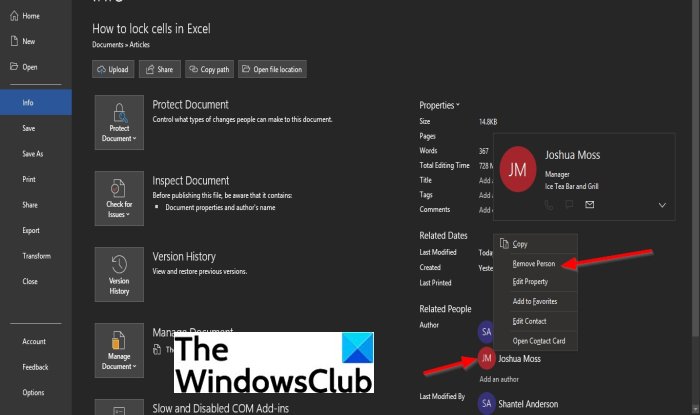
Task: Click the Add an author field
Action: click(x=499, y=379)
